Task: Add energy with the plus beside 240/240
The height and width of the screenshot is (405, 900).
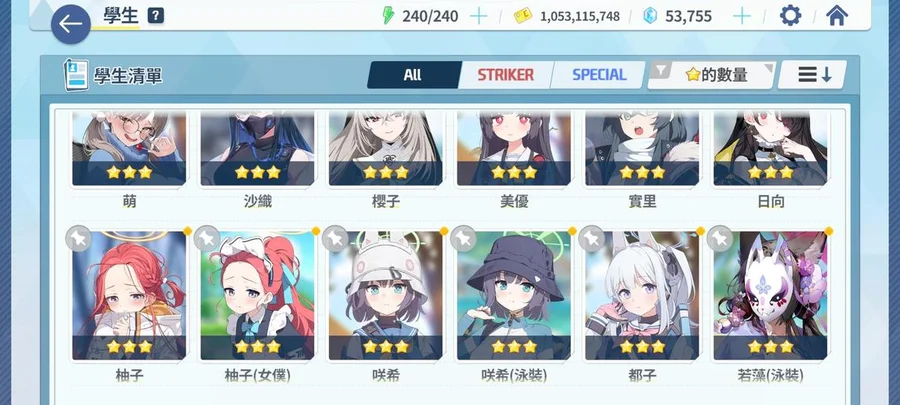Action: coord(478,16)
